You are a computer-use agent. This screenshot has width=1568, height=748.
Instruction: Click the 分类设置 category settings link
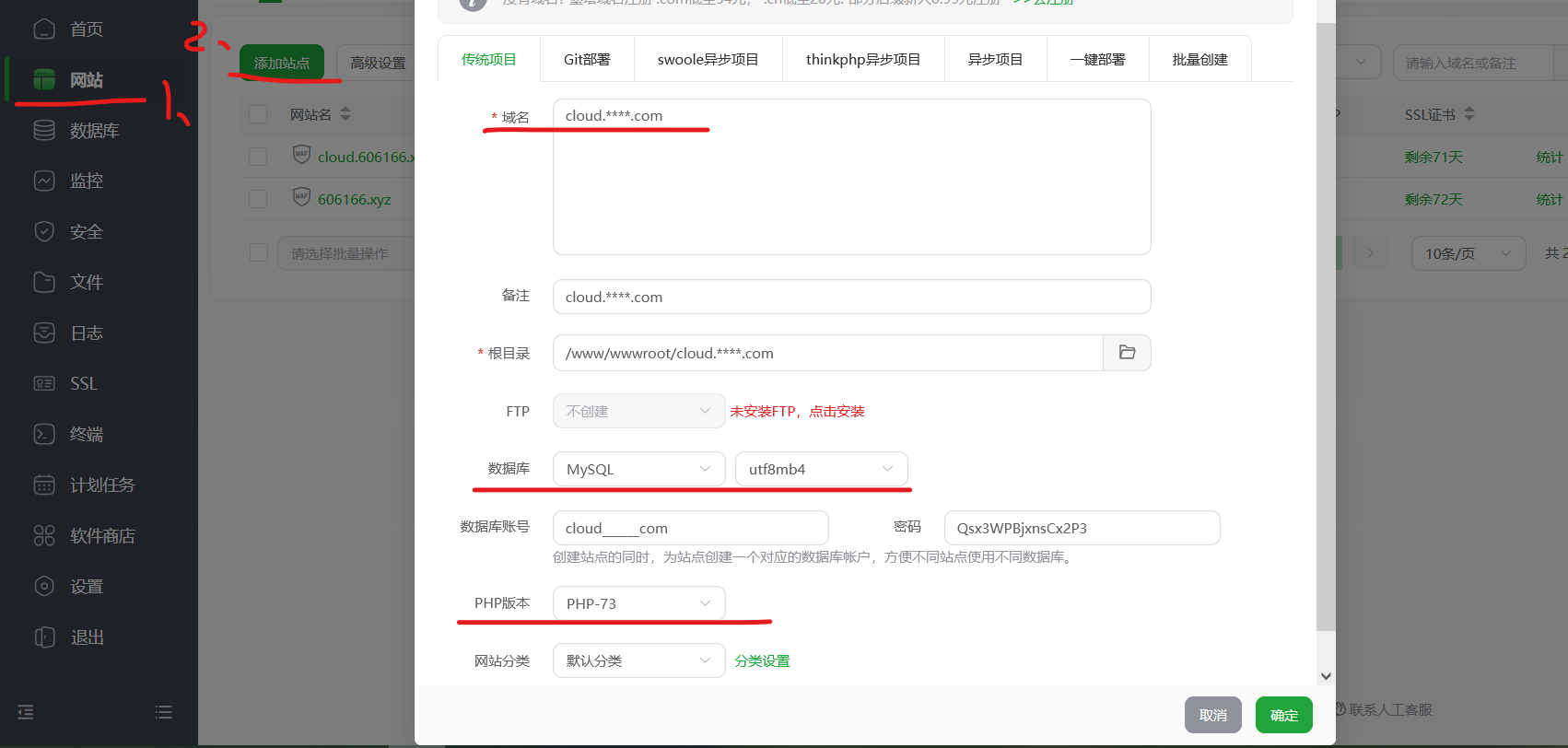(762, 661)
